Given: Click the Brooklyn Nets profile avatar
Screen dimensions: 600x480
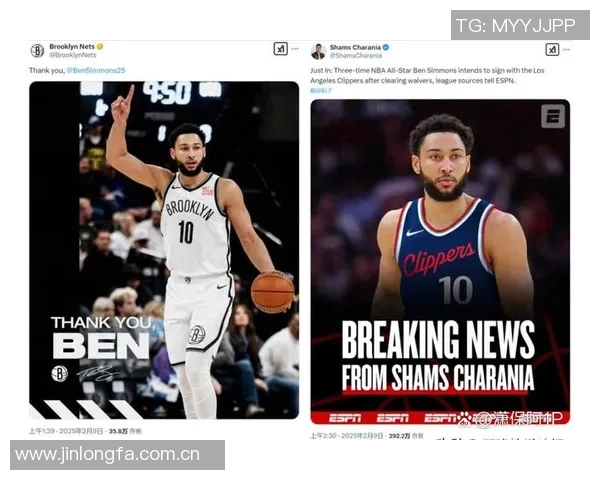Looking at the screenshot, I should coord(37,51).
